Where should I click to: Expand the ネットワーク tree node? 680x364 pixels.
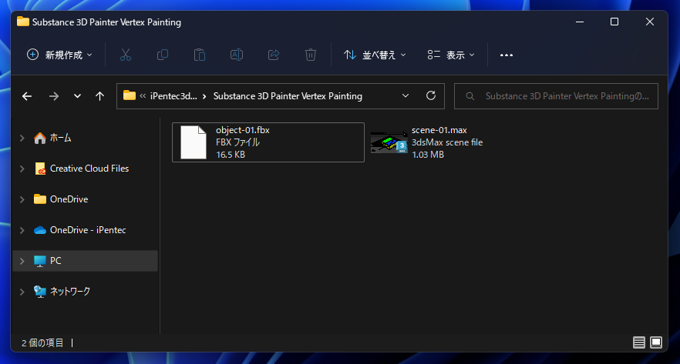point(22,292)
